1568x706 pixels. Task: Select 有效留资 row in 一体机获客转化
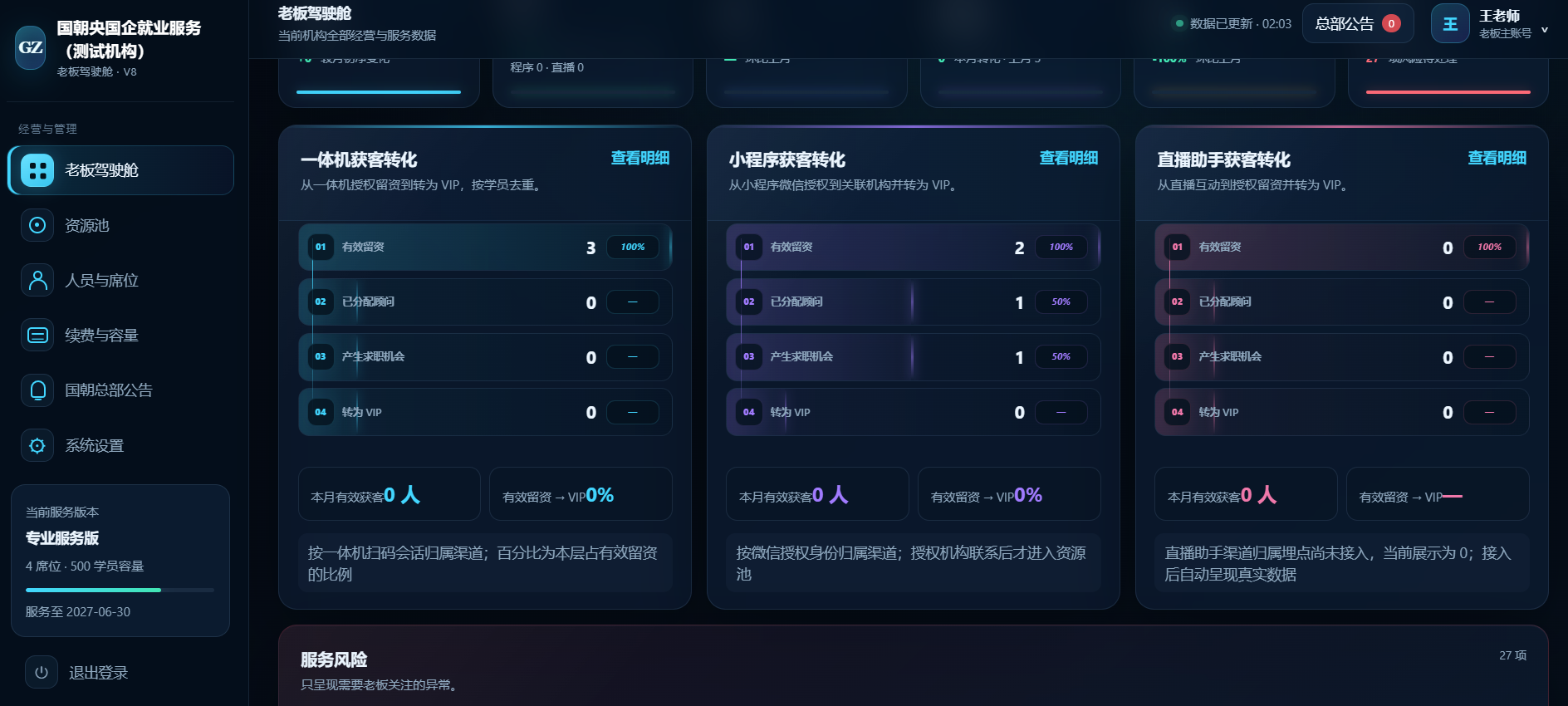pyautogui.click(x=485, y=247)
